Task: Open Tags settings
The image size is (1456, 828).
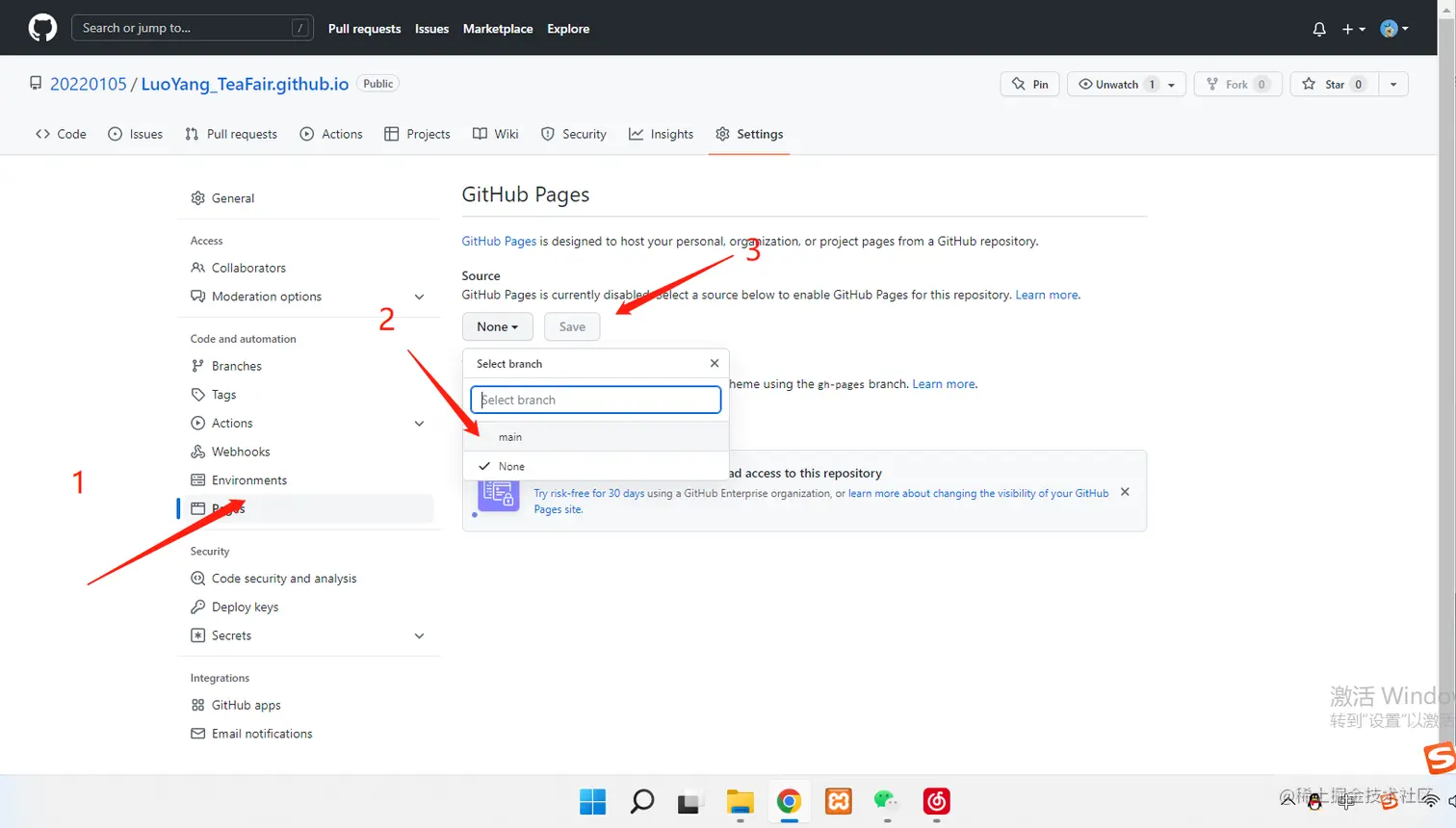Action: (223, 395)
